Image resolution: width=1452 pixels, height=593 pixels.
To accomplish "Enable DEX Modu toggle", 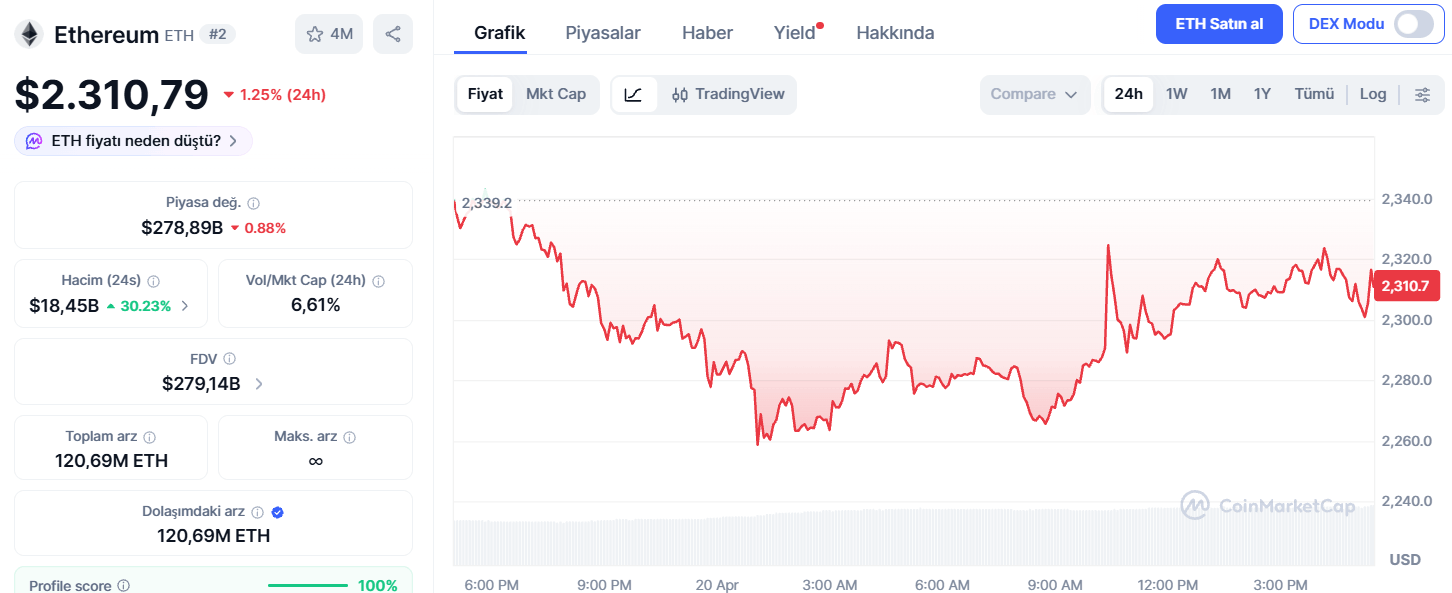I will click(1415, 23).
